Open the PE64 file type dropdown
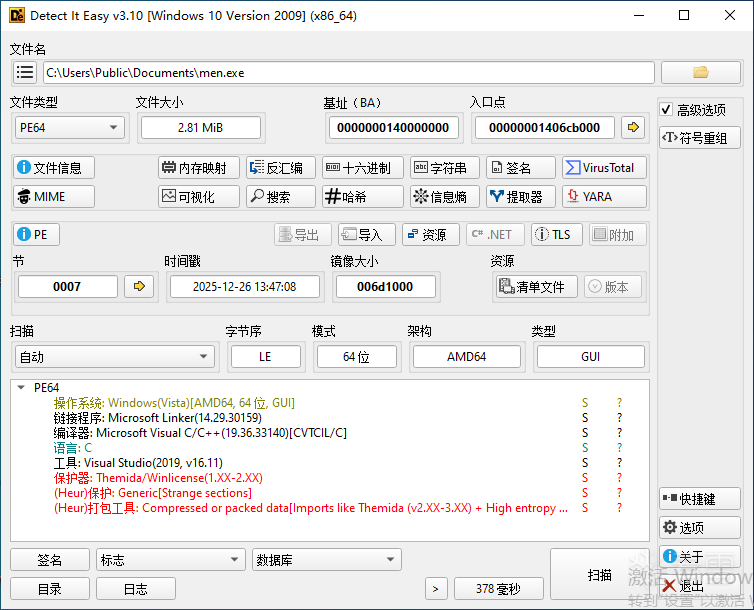 click(69, 127)
